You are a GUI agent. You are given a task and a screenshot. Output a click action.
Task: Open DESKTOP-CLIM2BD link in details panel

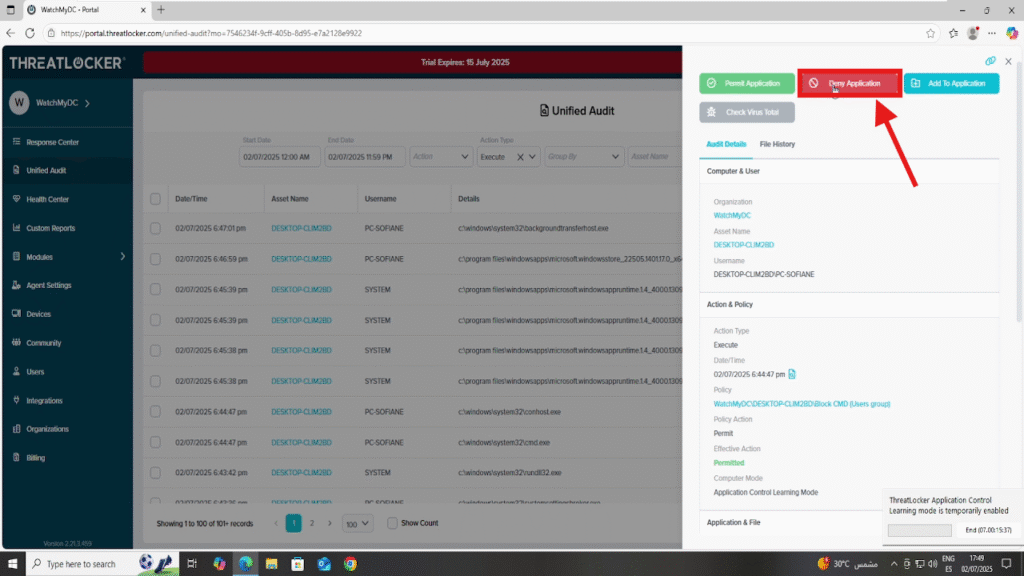pyautogui.click(x=743, y=245)
